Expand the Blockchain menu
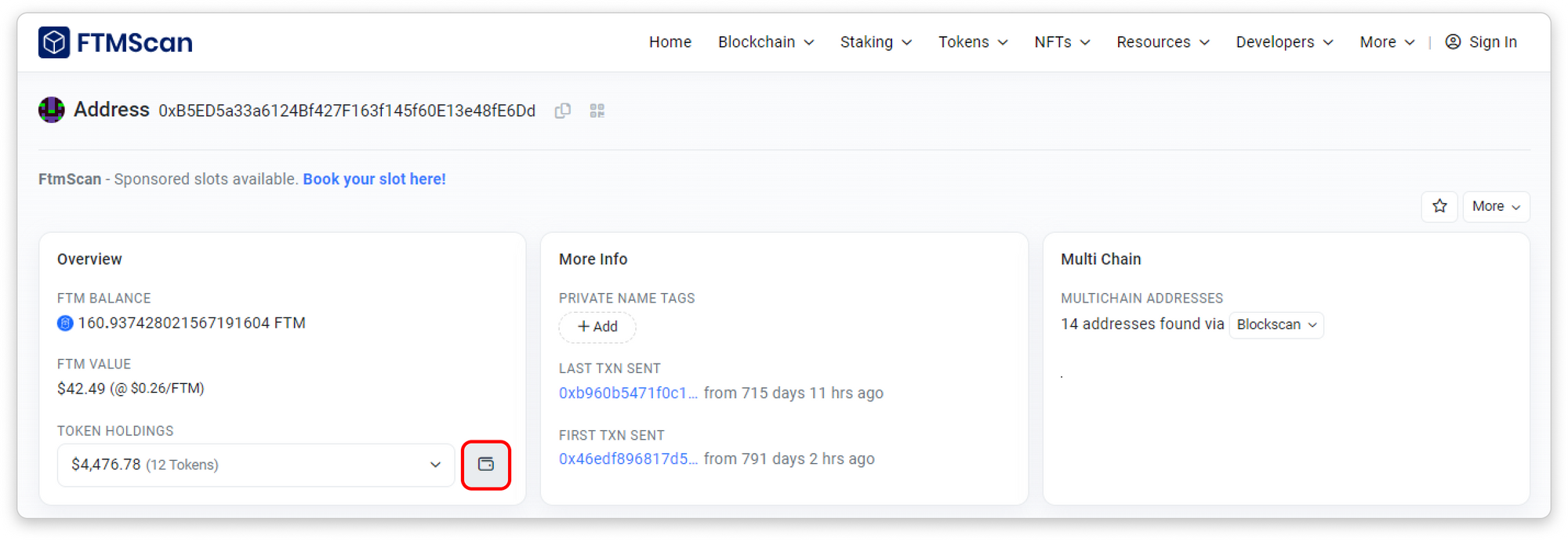Image resolution: width=1568 pixels, height=540 pixels. pos(765,42)
